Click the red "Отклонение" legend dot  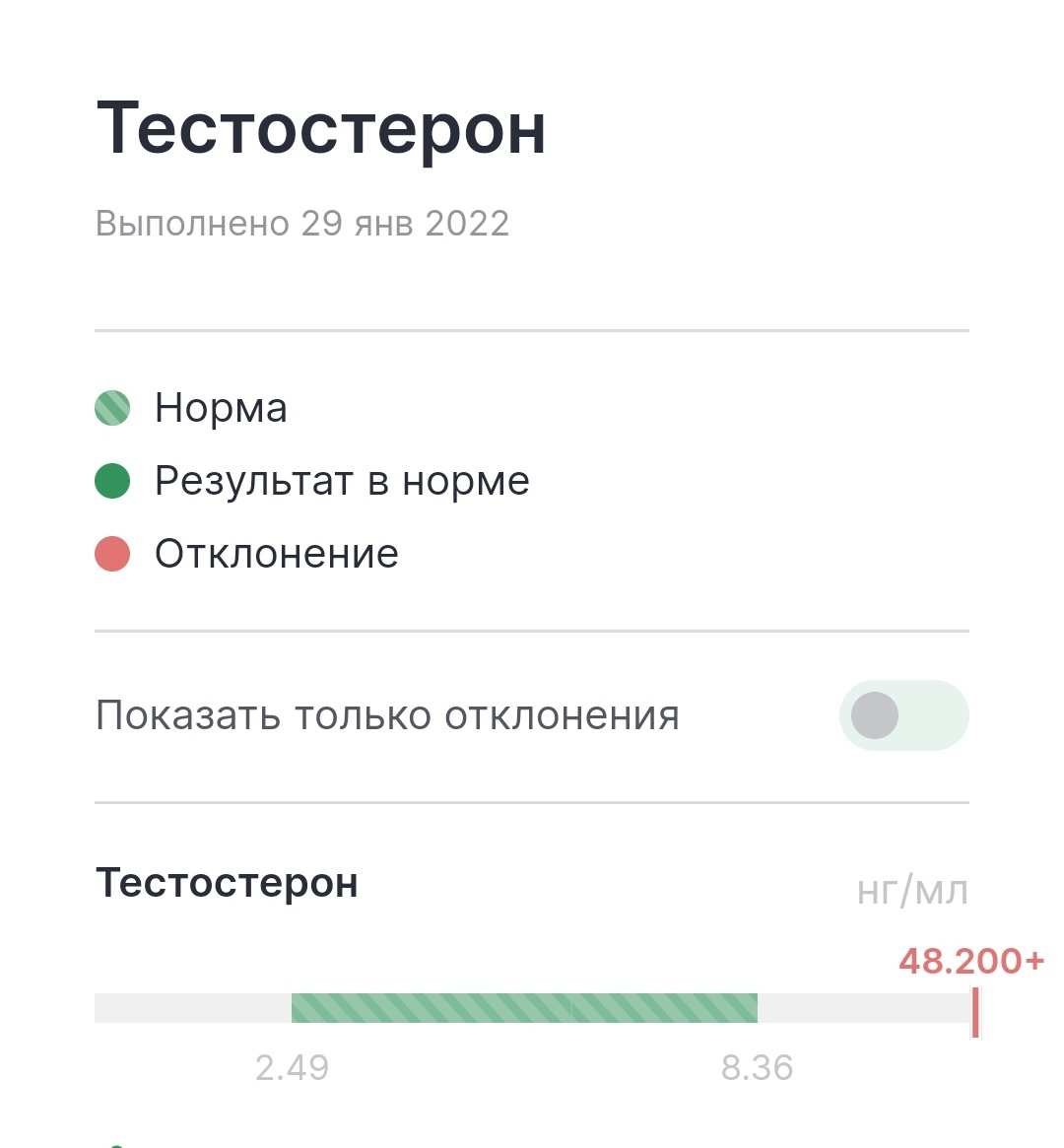point(112,554)
